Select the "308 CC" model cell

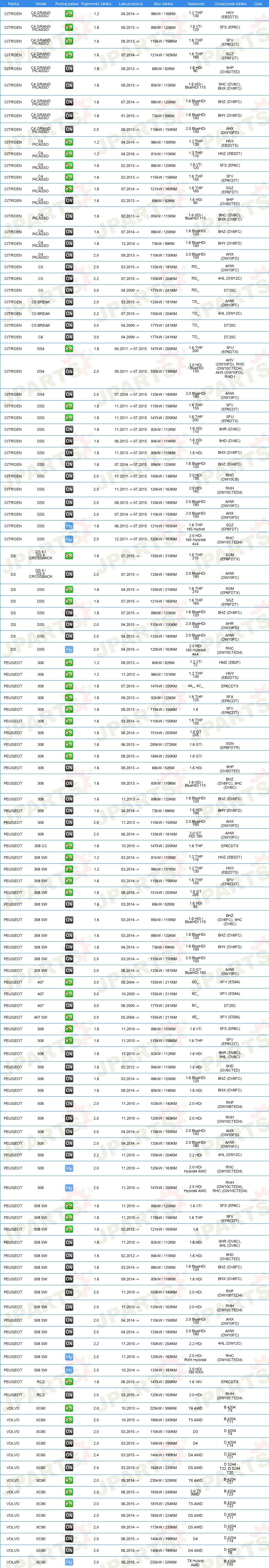click(40, 845)
